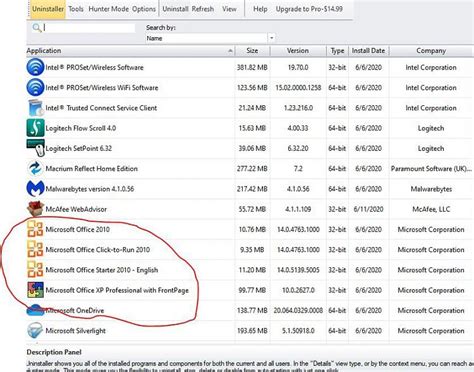Switch to the Uninstaller tab
Screen dimensions: 474x372
tap(48, 9)
